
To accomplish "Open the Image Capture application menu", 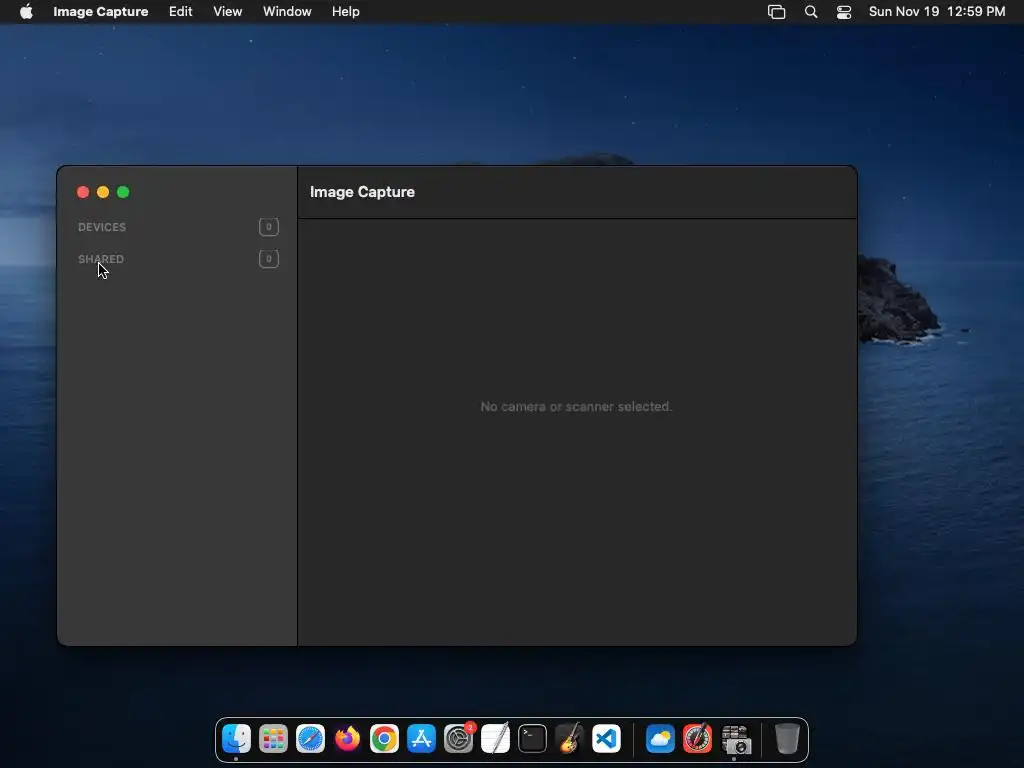I will [x=101, y=11].
